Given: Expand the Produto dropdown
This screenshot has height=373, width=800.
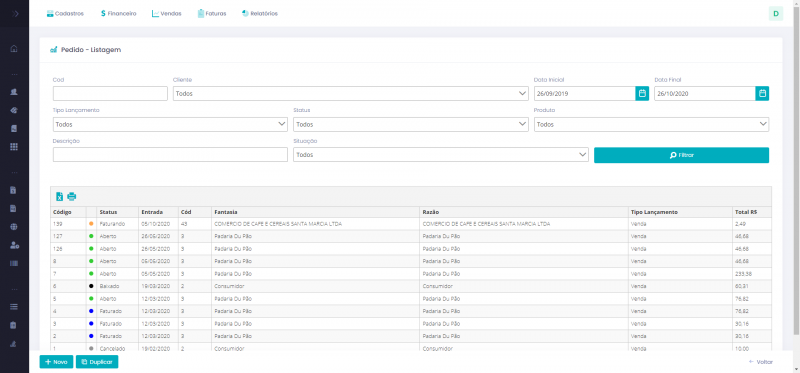Looking at the screenshot, I should (652, 125).
